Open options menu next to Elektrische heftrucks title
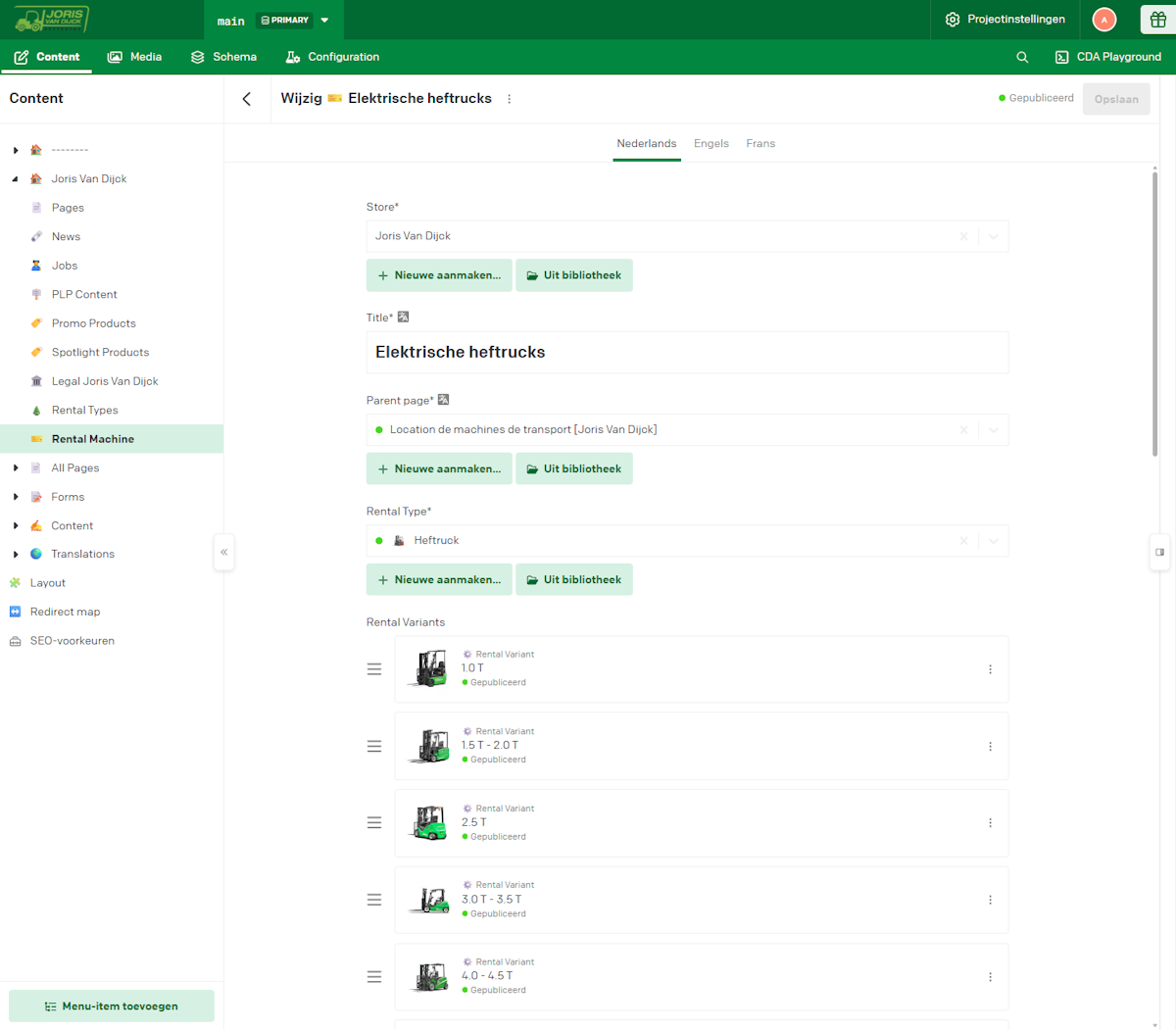The height and width of the screenshot is (1030, 1176). pos(510,99)
